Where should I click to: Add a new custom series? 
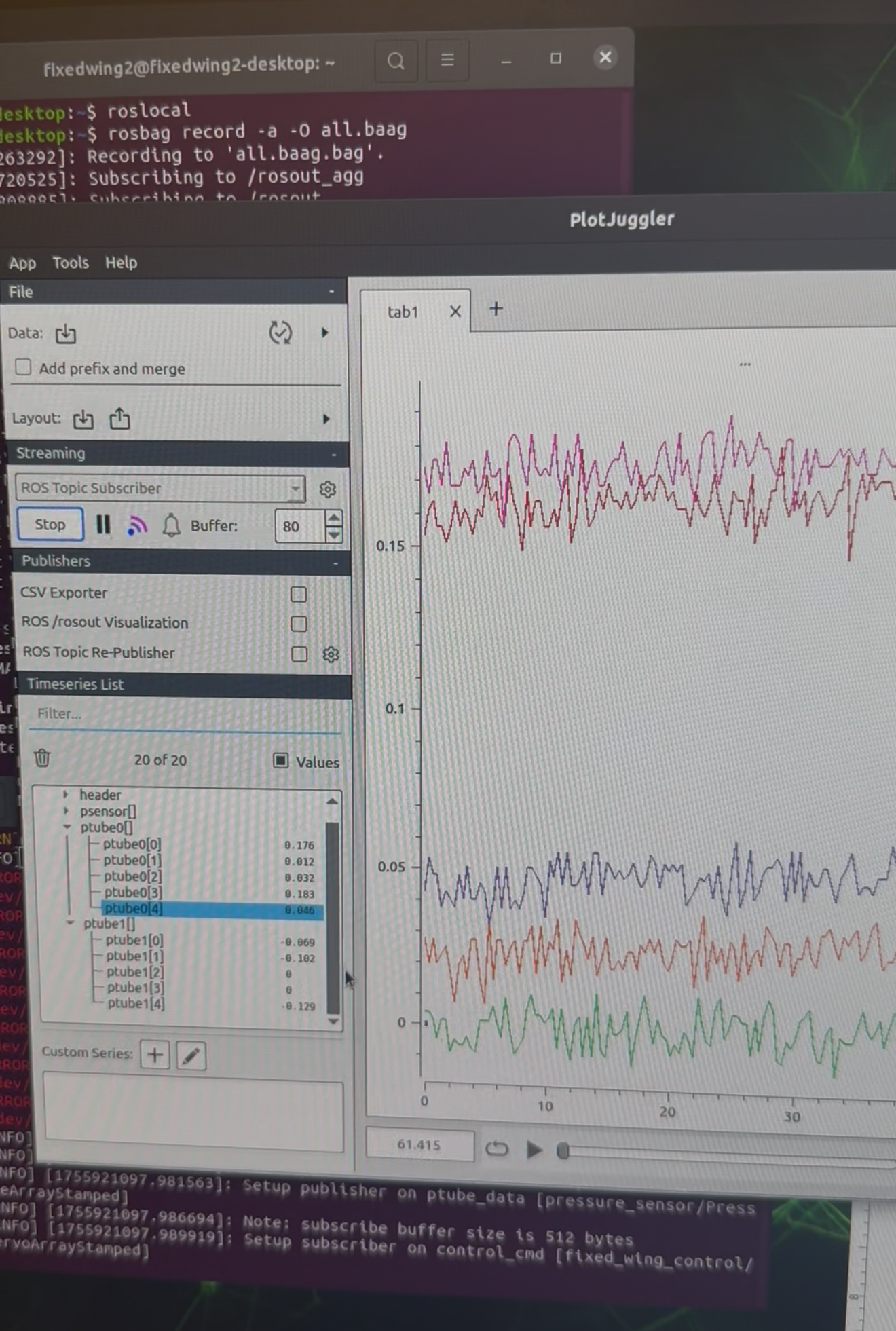coord(155,1055)
